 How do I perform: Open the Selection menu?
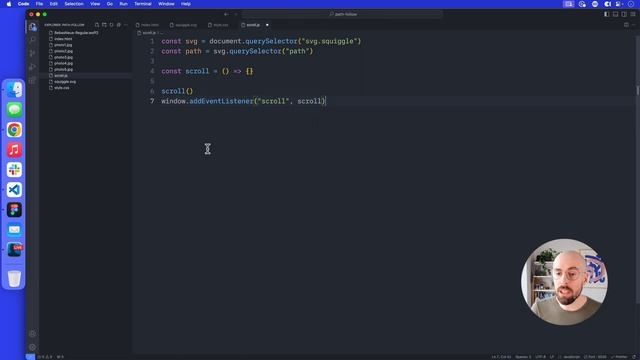coord(74,4)
